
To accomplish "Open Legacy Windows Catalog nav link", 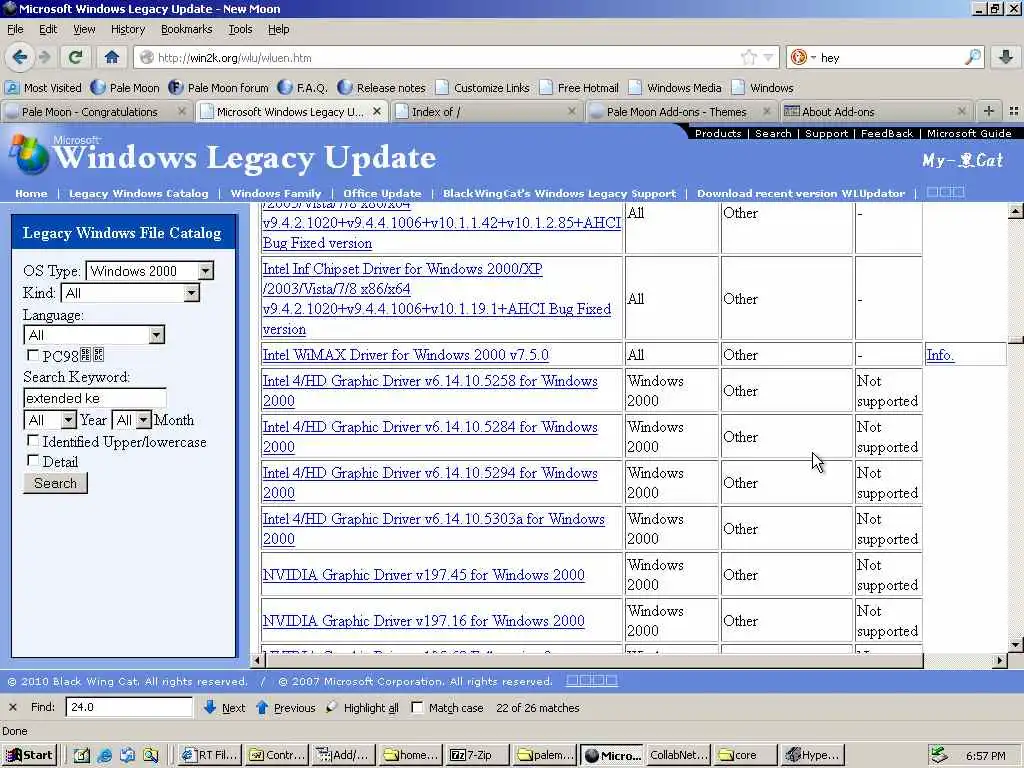I will coord(138,193).
